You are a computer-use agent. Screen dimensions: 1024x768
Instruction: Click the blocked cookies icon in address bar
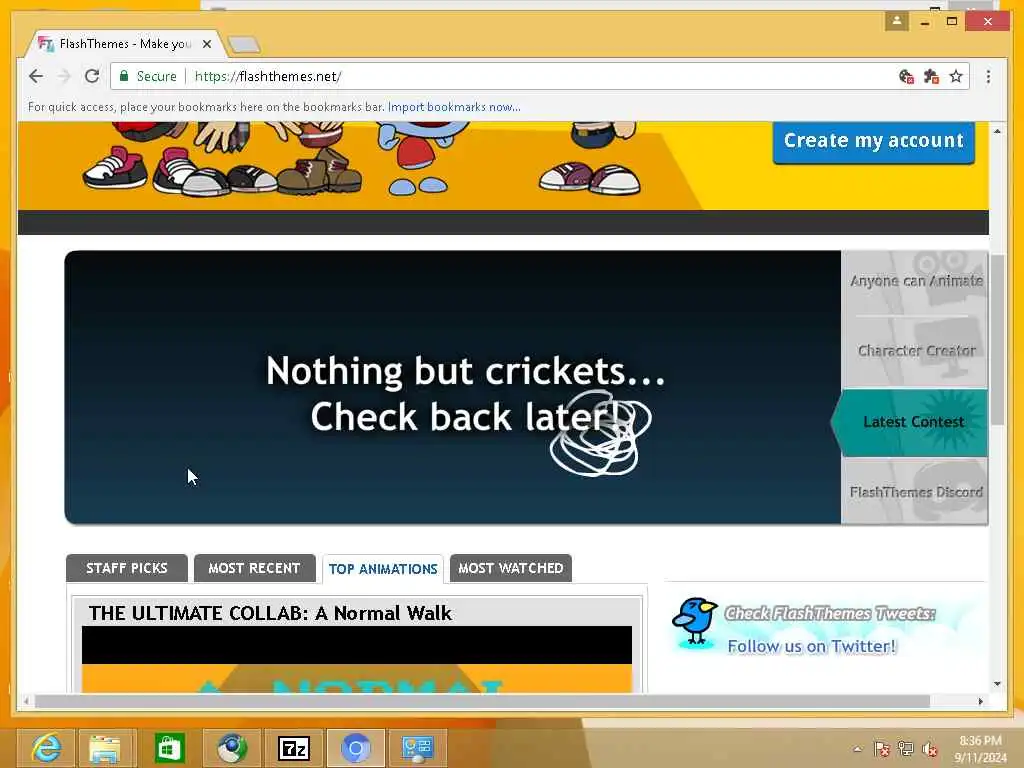coord(906,76)
